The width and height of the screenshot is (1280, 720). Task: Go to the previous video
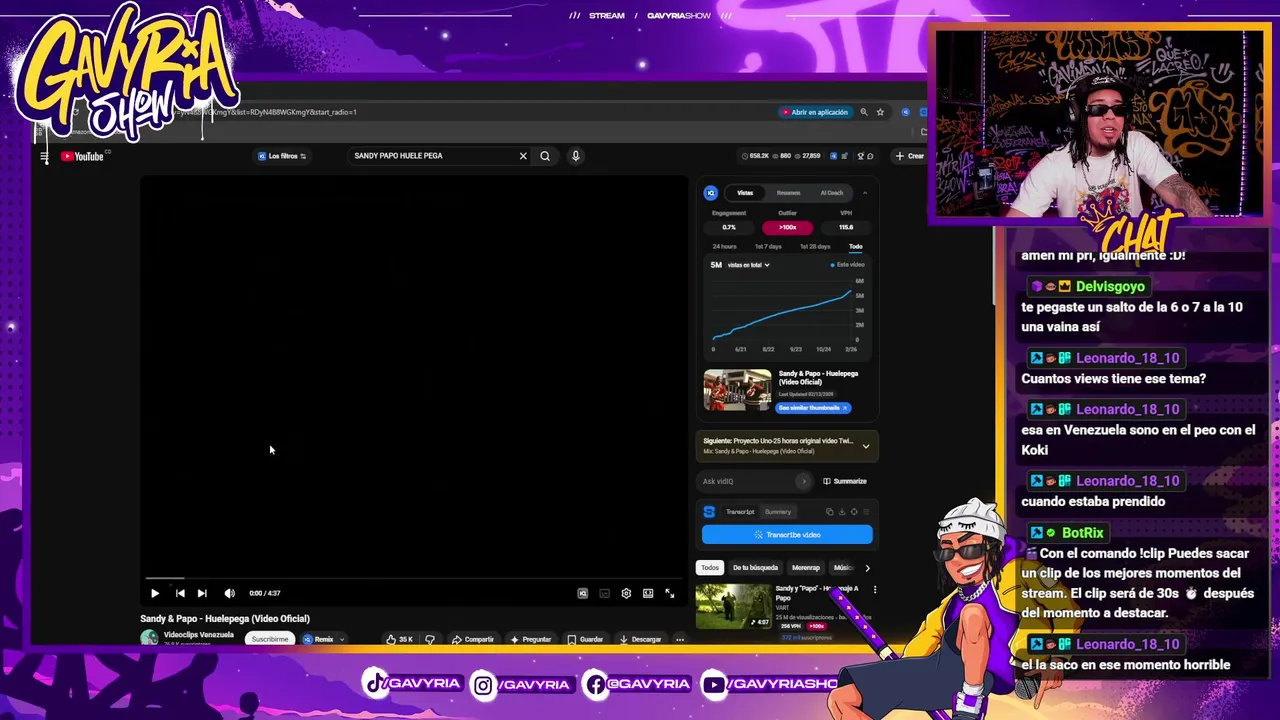click(x=180, y=593)
